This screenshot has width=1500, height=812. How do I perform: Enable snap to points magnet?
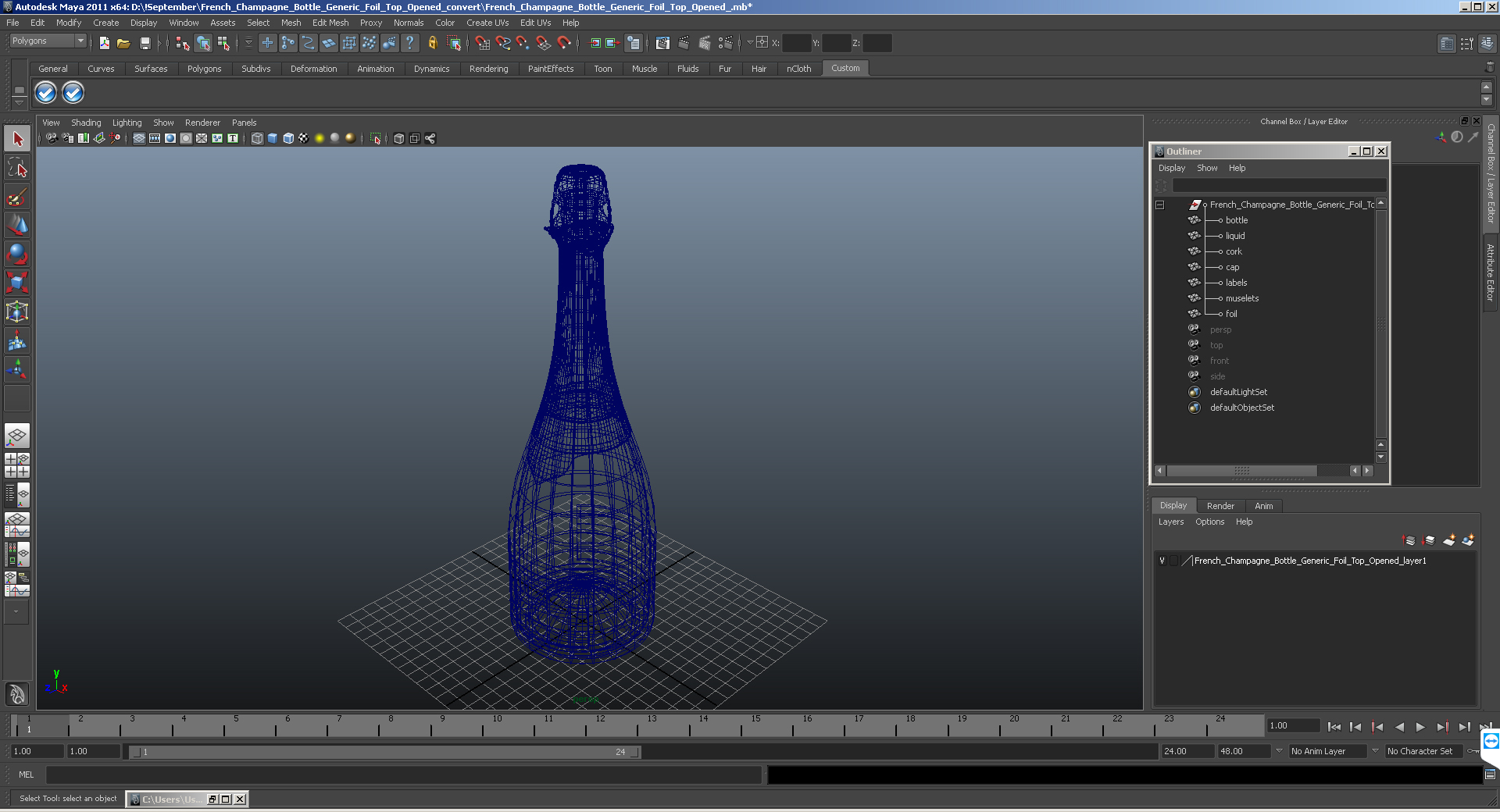(x=523, y=43)
